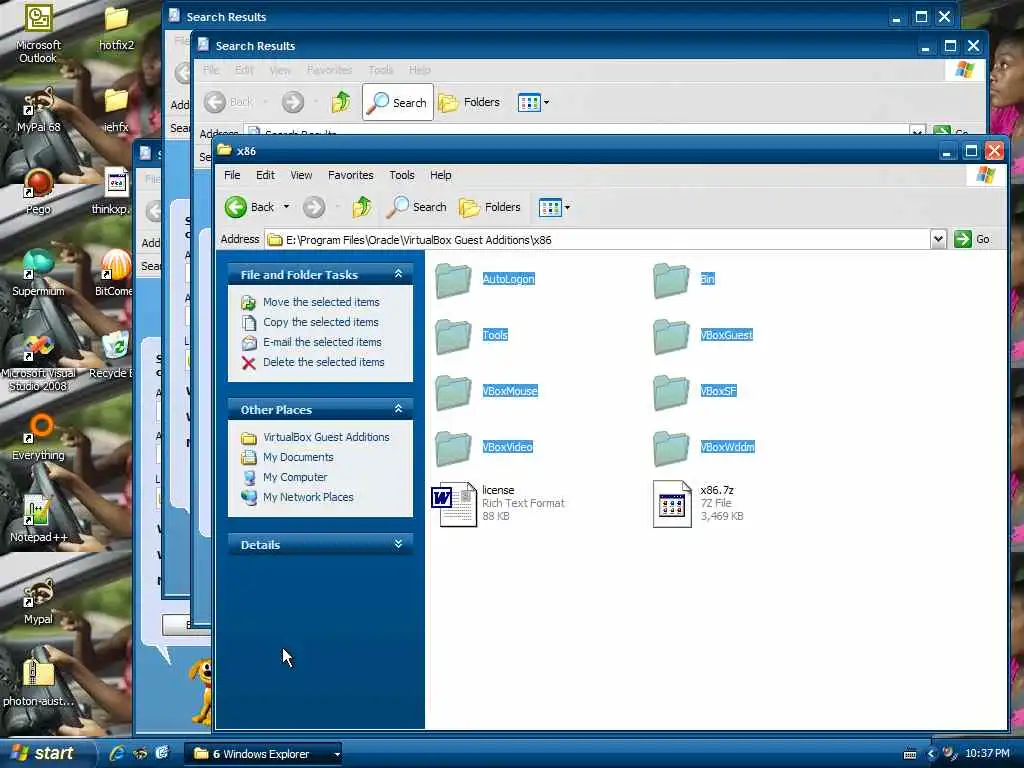Toggle Folders pane in x86 window toolbar
1024x768 pixels.
point(490,207)
